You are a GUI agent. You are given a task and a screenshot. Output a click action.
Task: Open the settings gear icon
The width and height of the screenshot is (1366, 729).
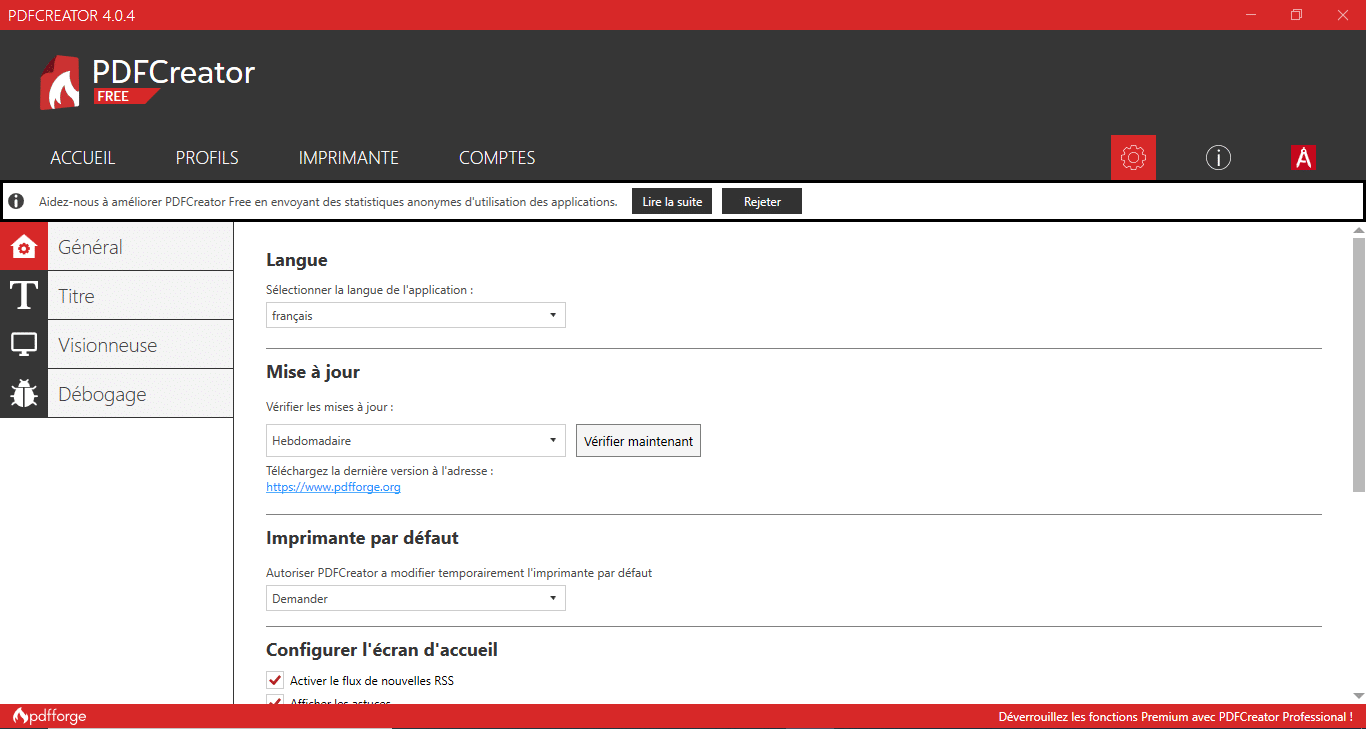[1133, 157]
